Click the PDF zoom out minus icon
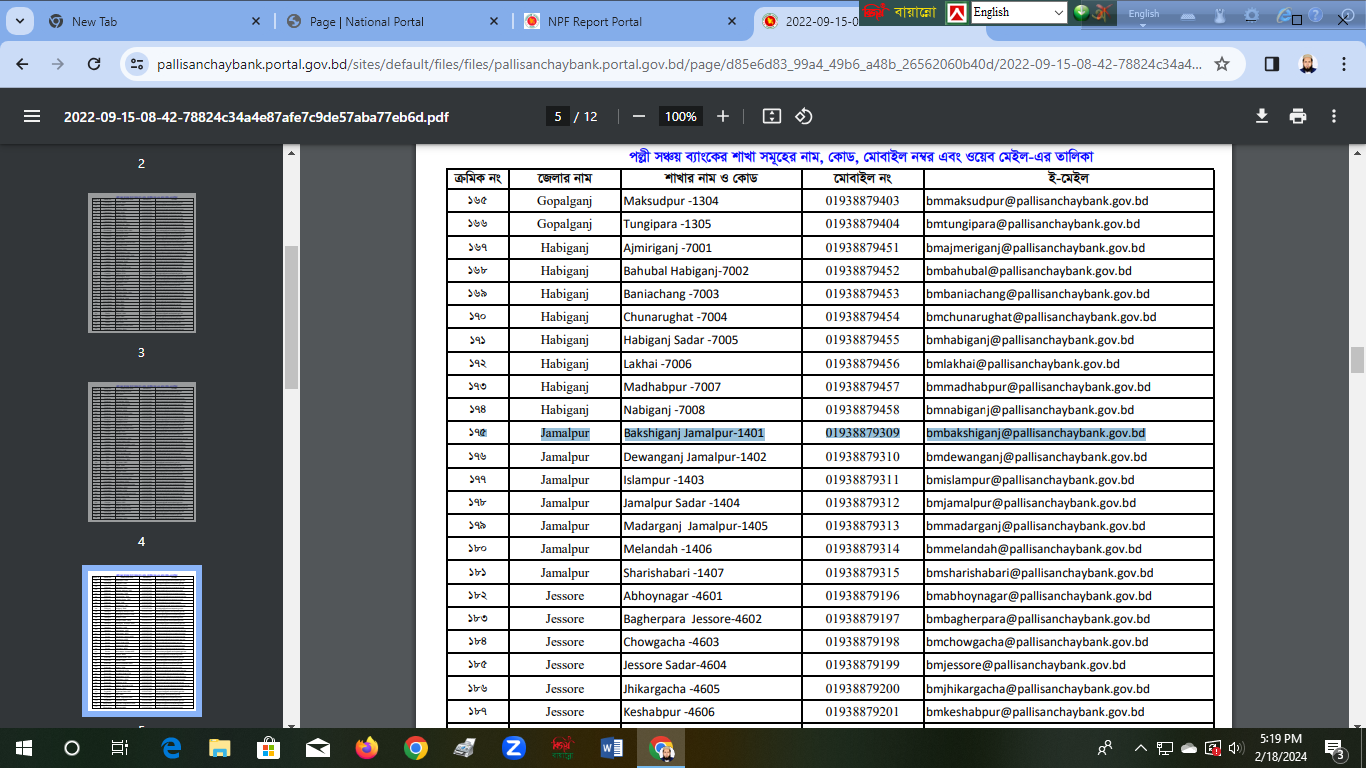The height and width of the screenshot is (768, 1366). point(639,116)
